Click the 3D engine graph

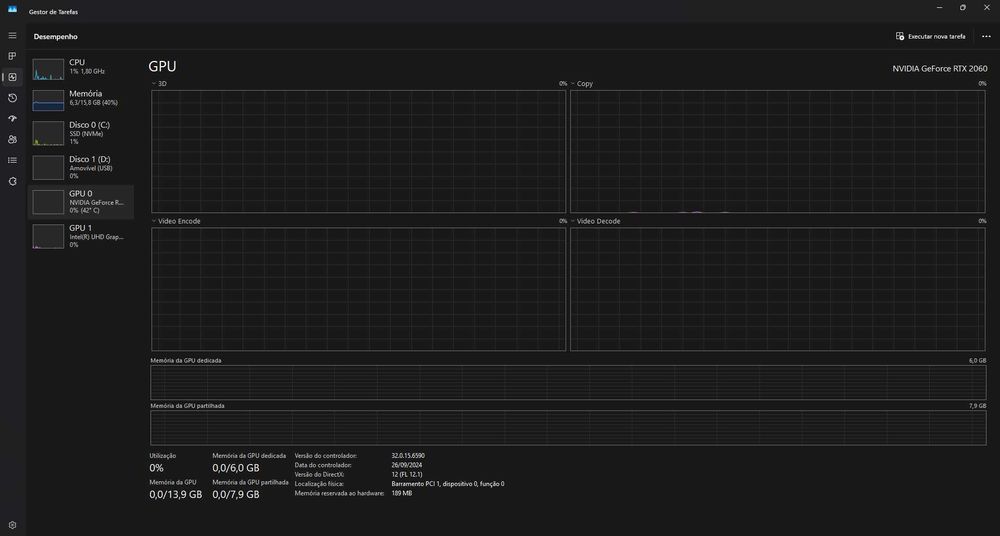tap(358, 151)
